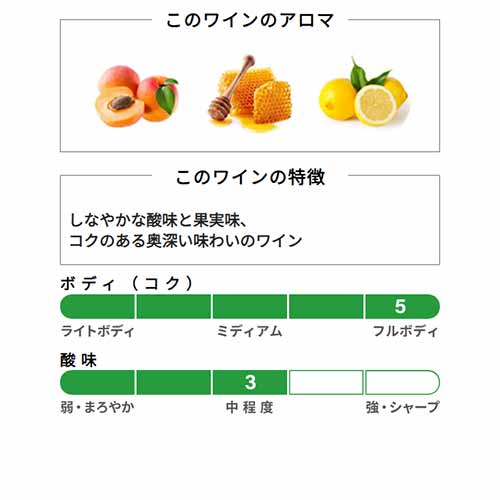Click acidity bar segment numbered 3
The width and height of the screenshot is (500, 500).
point(250,382)
